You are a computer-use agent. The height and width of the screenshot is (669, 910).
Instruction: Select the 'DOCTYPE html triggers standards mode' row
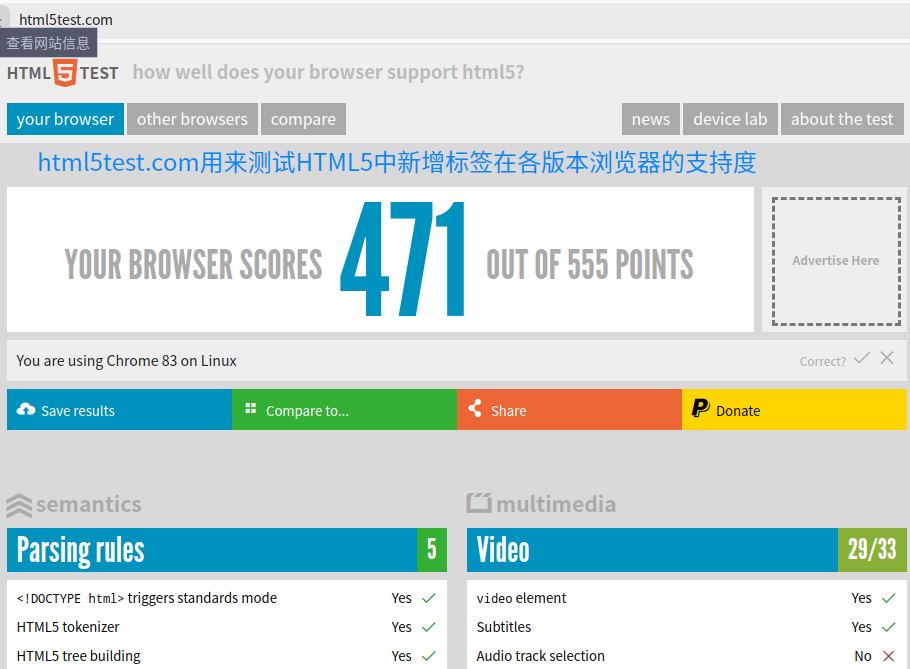click(227, 598)
